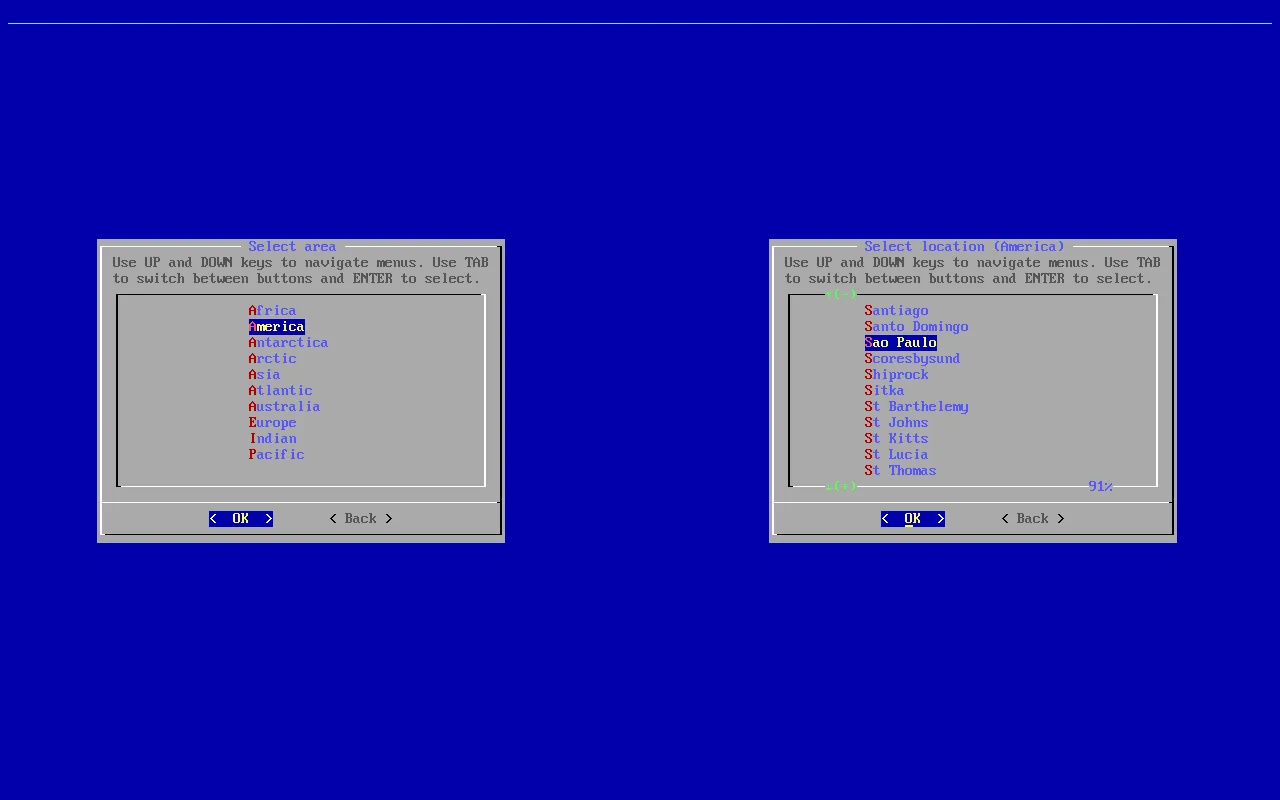The width and height of the screenshot is (1280, 800).
Task: Pick Asia in the area menu
Action: (x=265, y=375)
